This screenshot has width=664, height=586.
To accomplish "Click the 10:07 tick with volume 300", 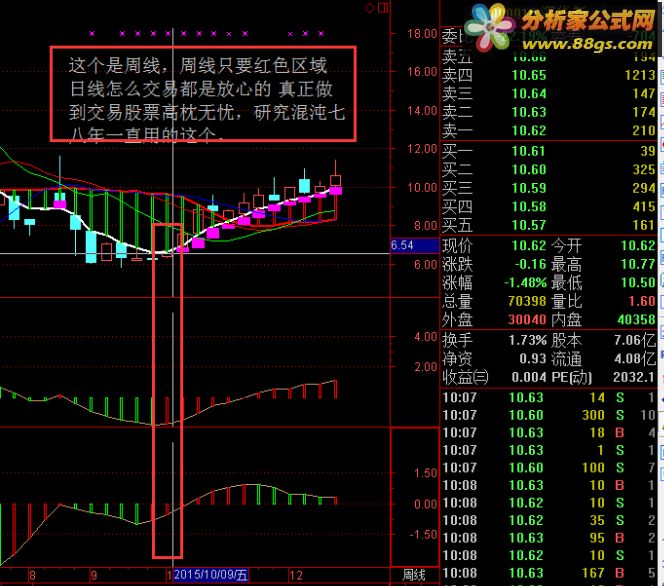I will [x=549, y=415].
